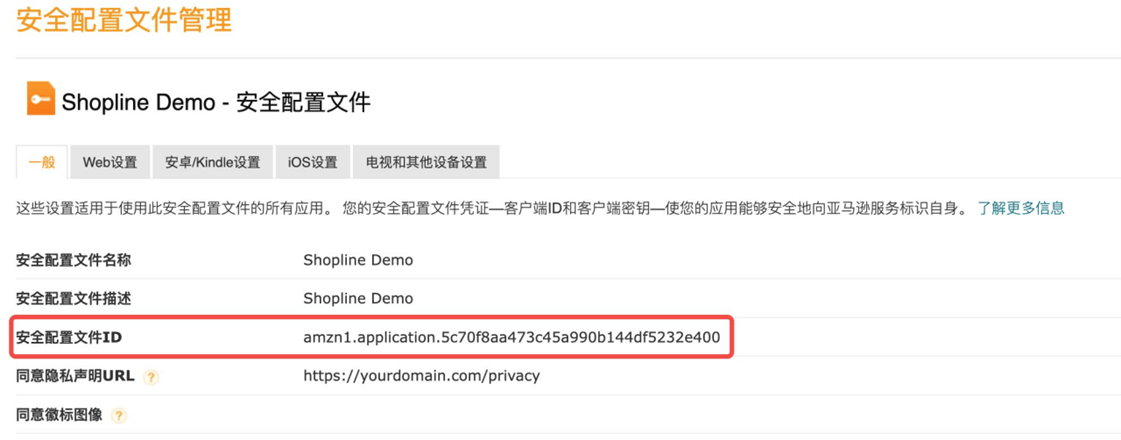
Task: Click the 安全配置文件ID label
Action: point(69,337)
